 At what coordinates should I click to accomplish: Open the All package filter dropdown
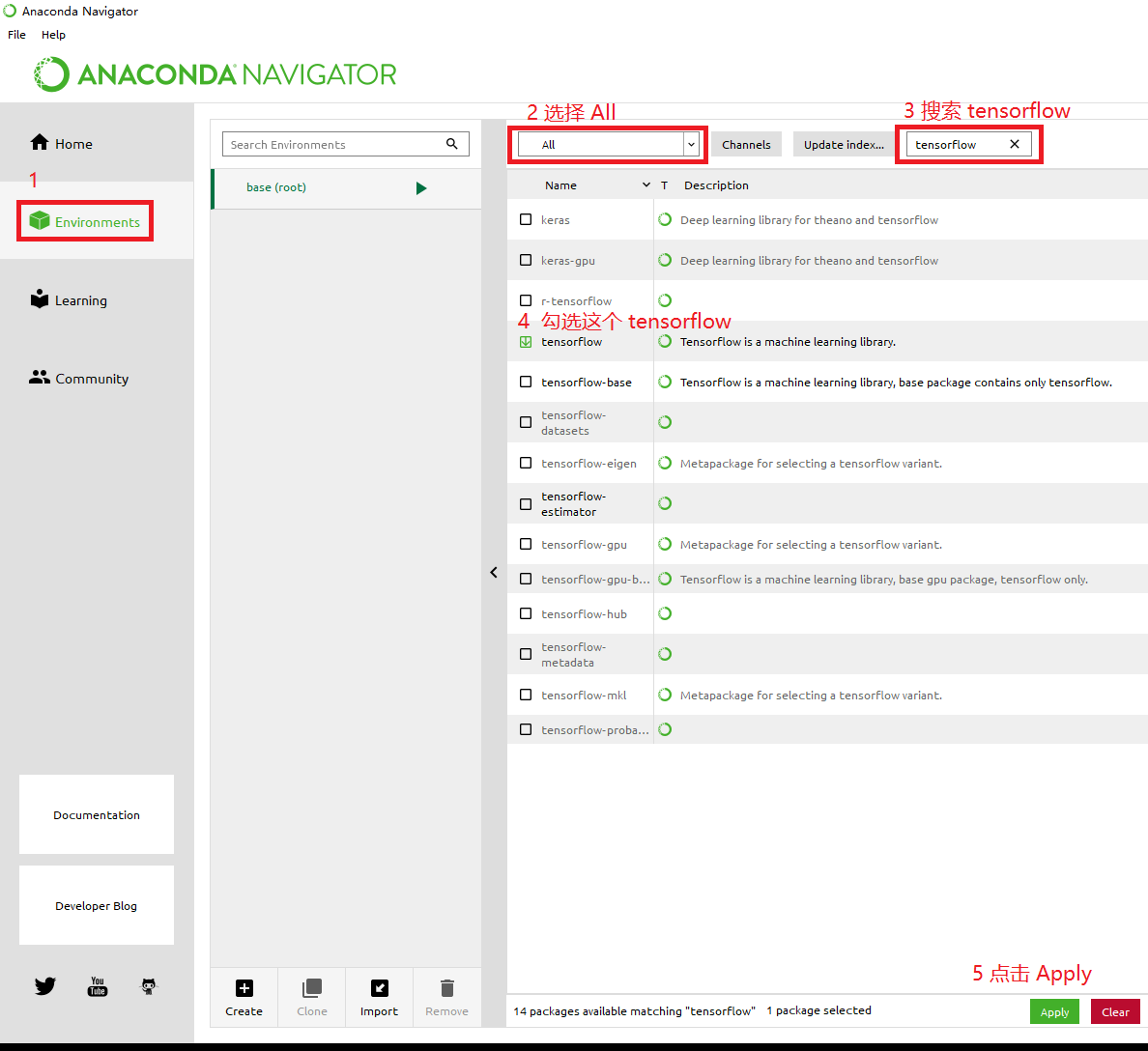pos(690,143)
